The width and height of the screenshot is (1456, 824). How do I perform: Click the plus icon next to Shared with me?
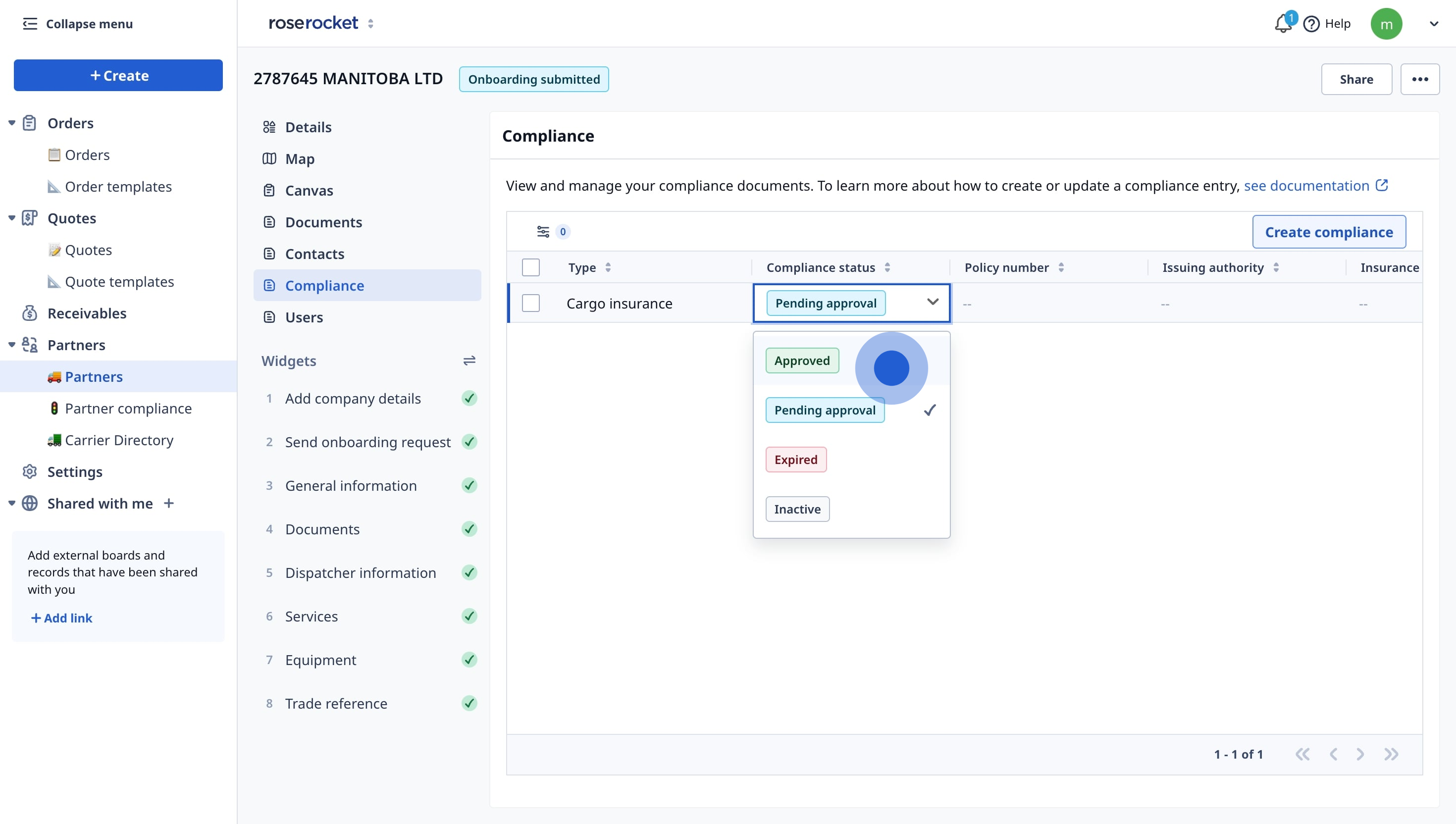[x=169, y=503]
